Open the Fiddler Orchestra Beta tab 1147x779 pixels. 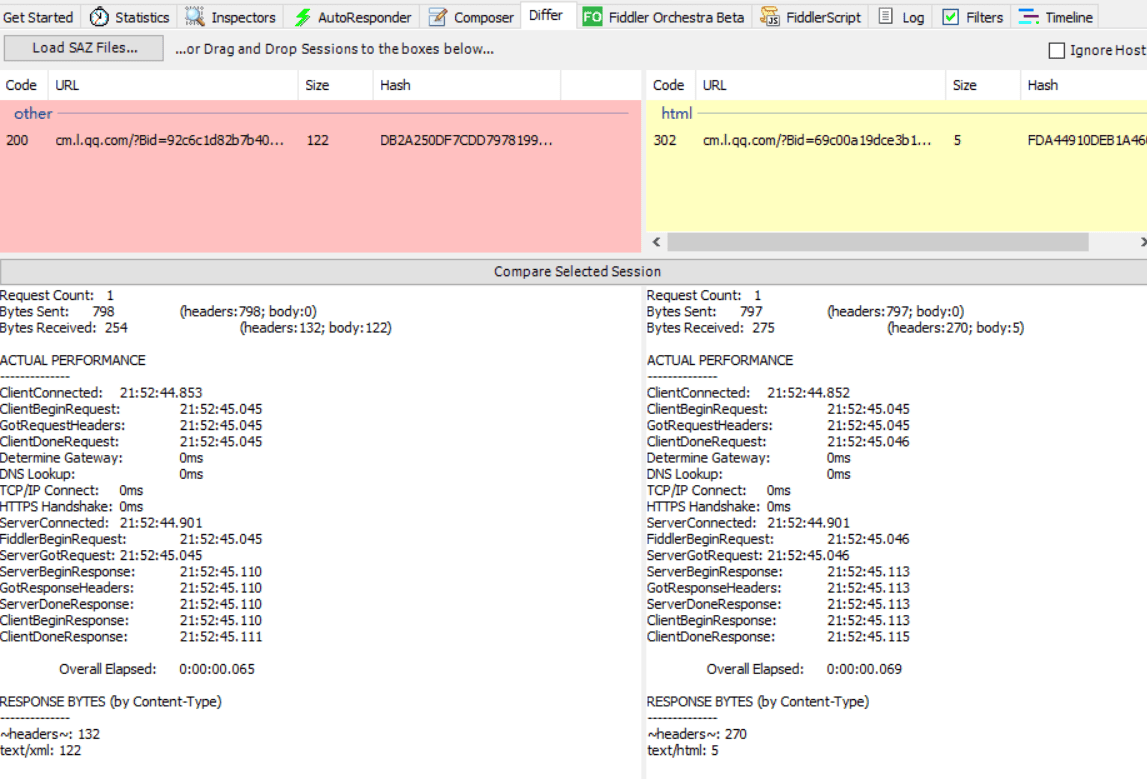click(664, 17)
